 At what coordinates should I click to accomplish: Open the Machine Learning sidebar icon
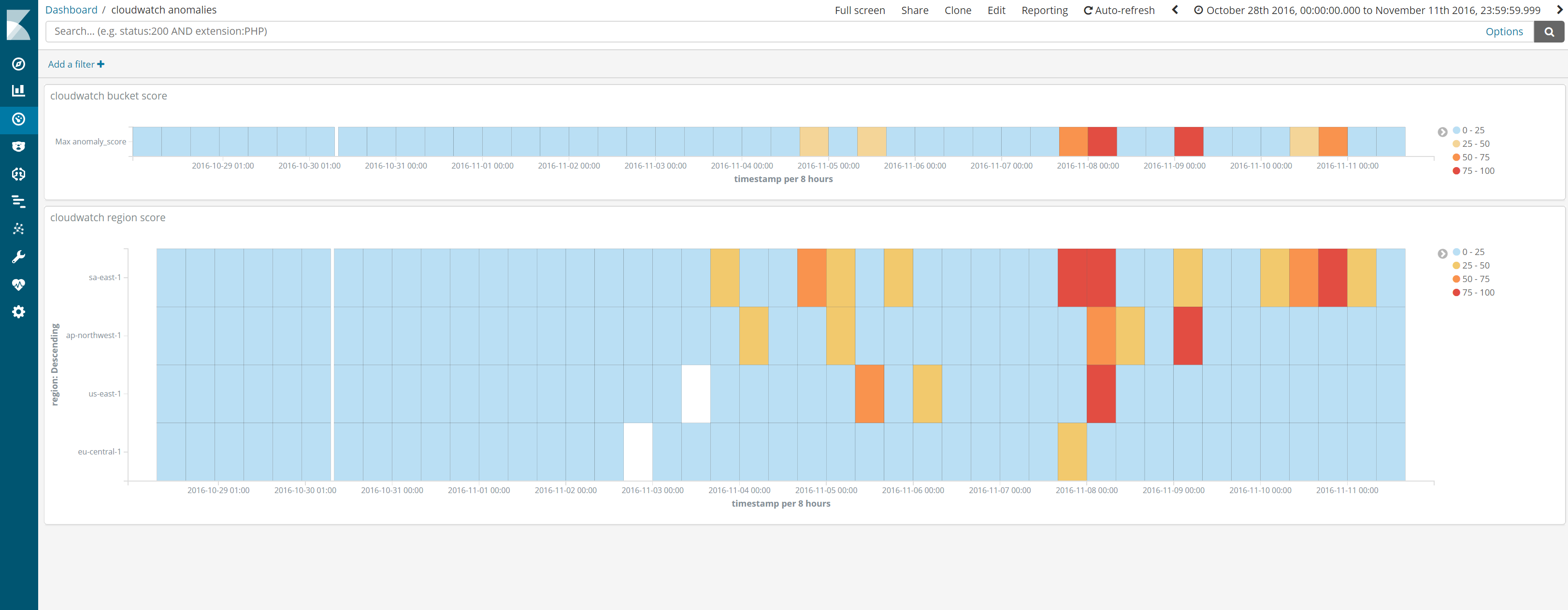(18, 174)
